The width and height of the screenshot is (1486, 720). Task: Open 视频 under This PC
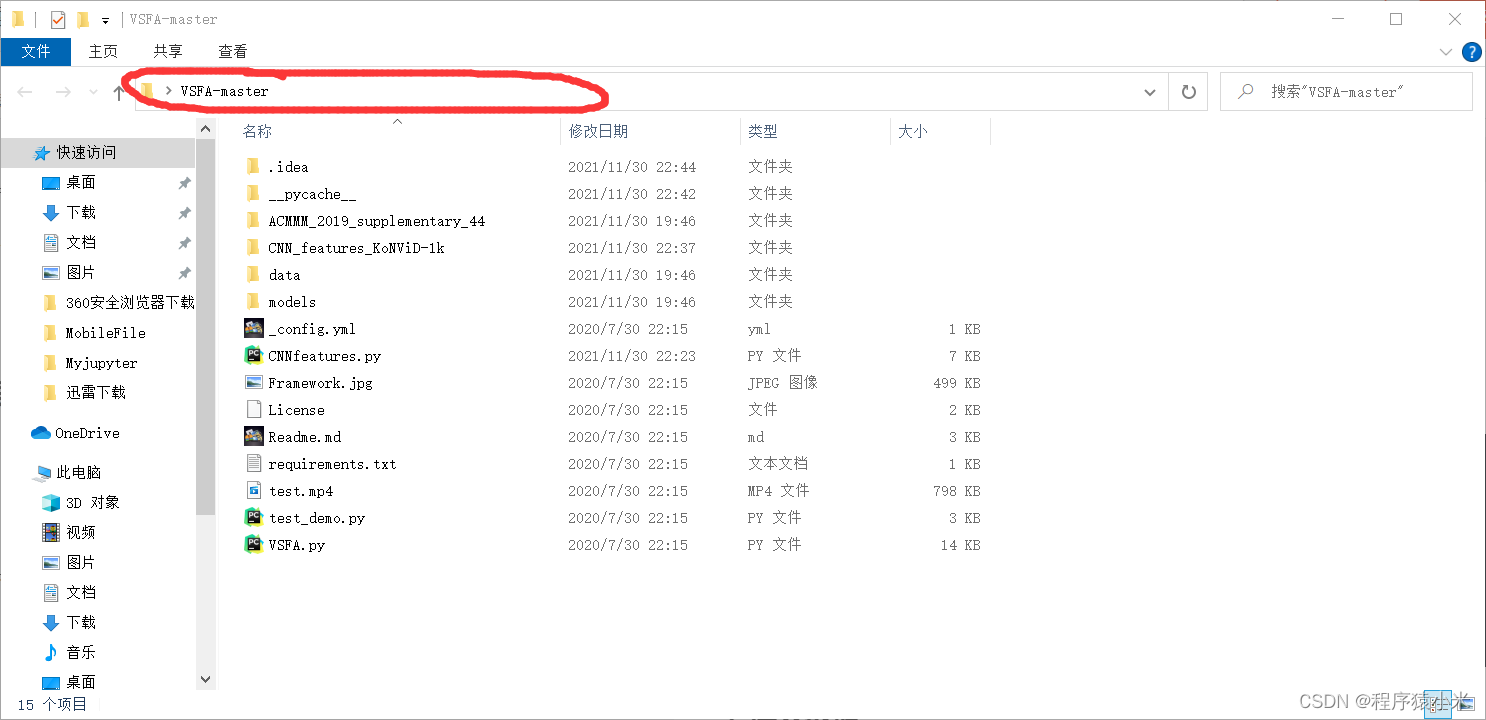tap(81, 532)
